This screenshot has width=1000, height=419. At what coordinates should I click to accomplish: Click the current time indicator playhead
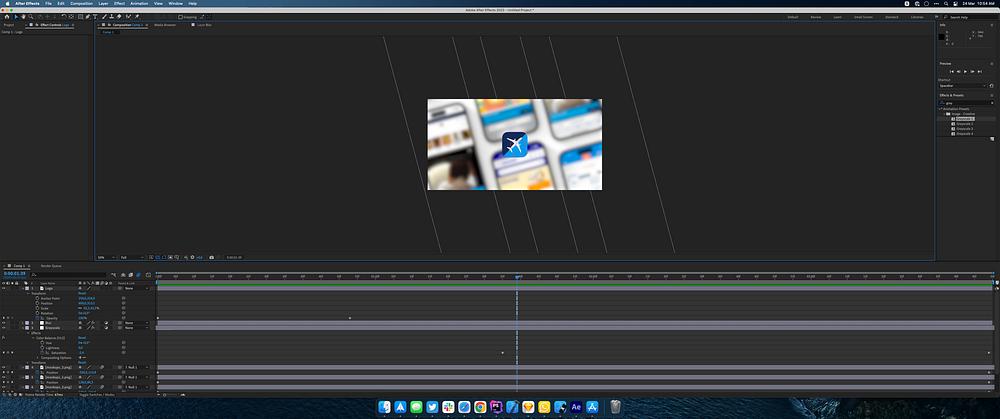517,277
